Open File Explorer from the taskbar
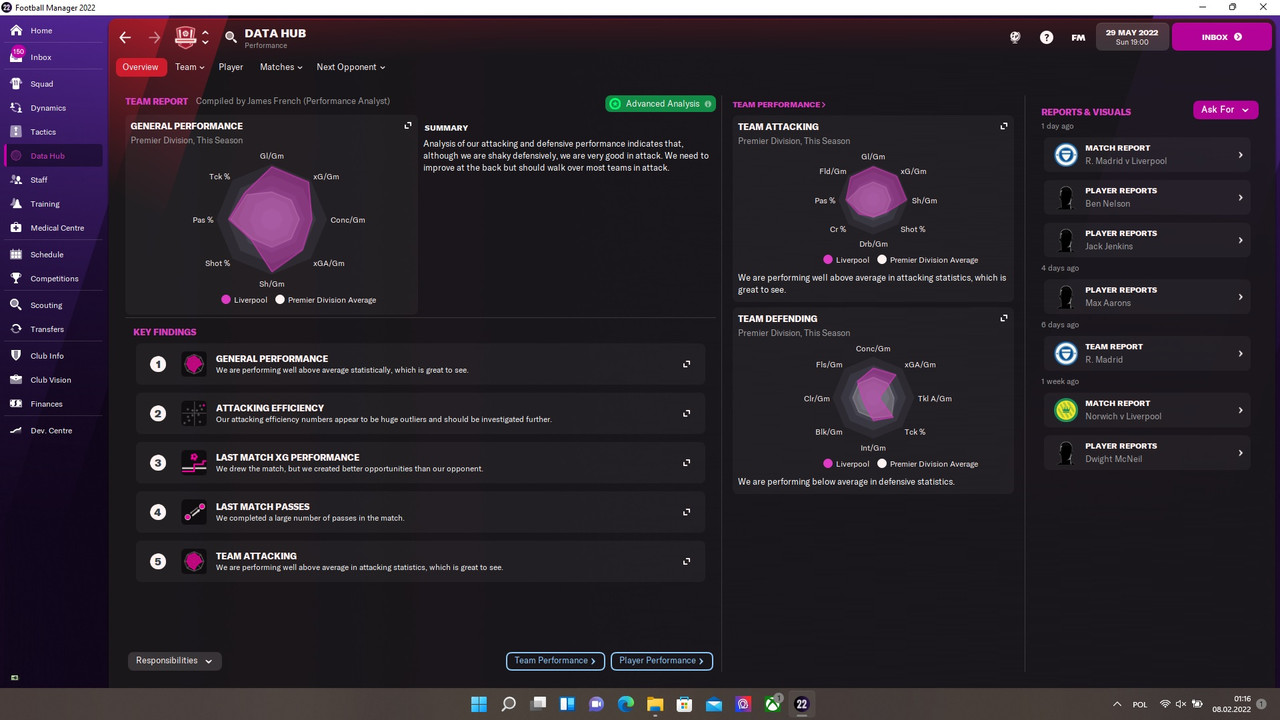 [655, 704]
